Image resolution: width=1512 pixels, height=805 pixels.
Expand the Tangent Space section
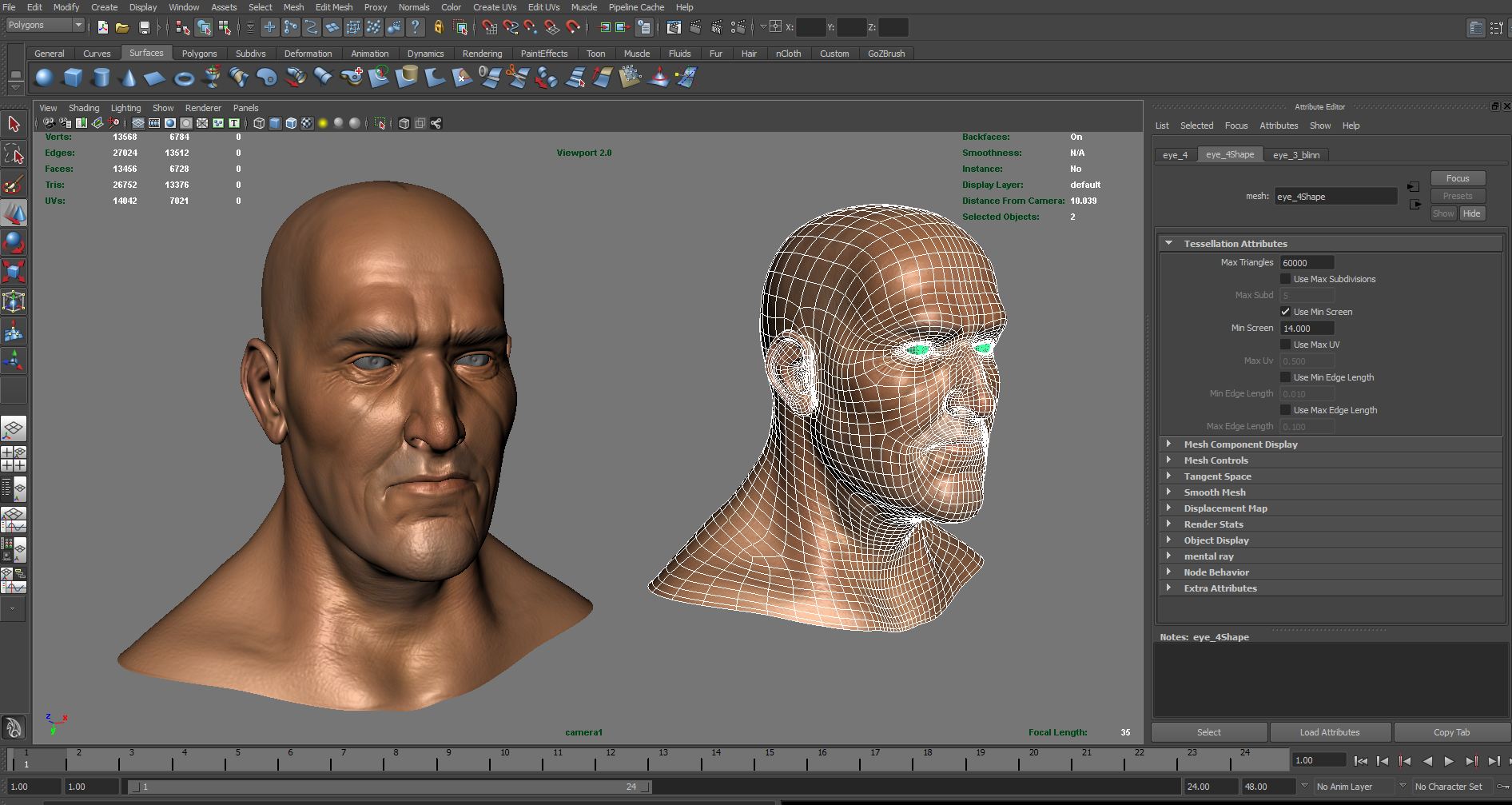[1169, 476]
